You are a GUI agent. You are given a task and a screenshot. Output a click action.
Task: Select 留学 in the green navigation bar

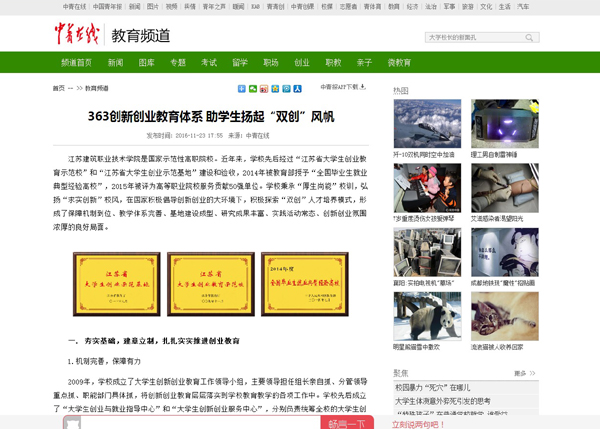(x=240, y=62)
